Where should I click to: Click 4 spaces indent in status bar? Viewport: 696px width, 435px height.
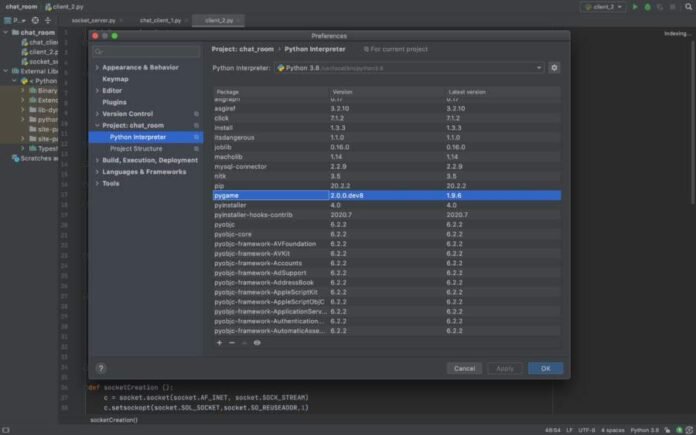[613, 430]
